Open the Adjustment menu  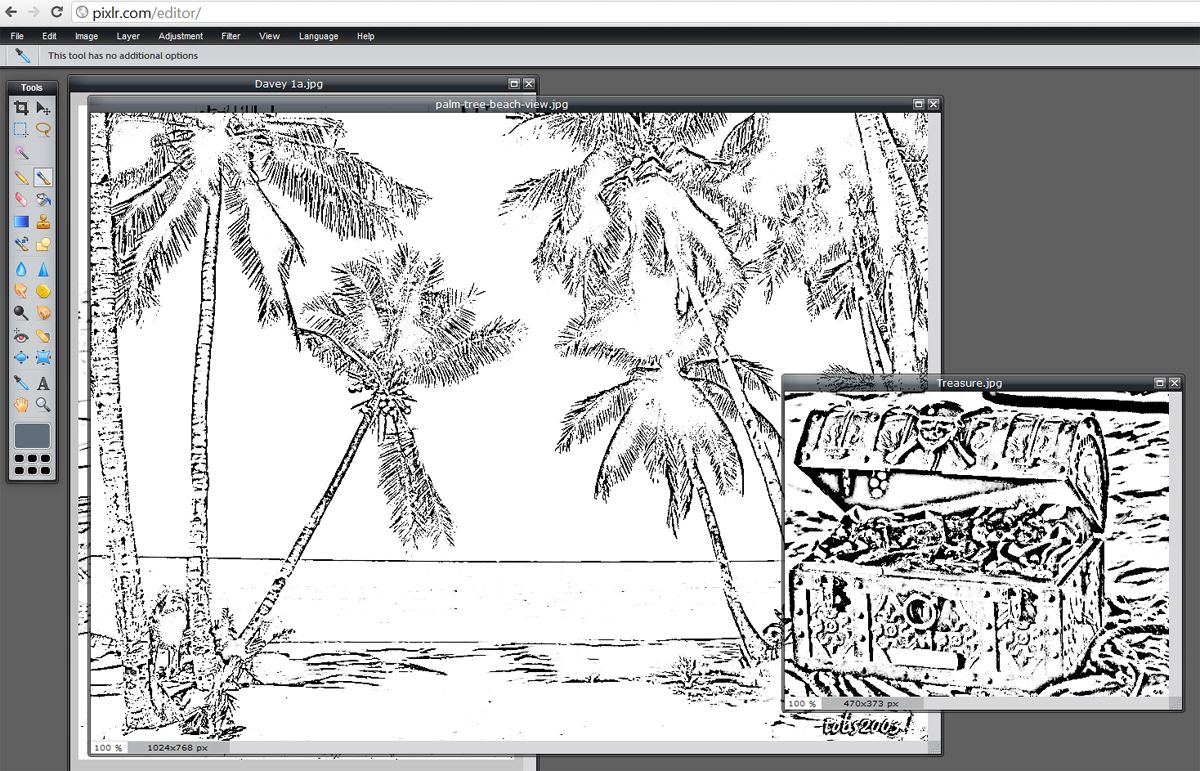point(180,36)
